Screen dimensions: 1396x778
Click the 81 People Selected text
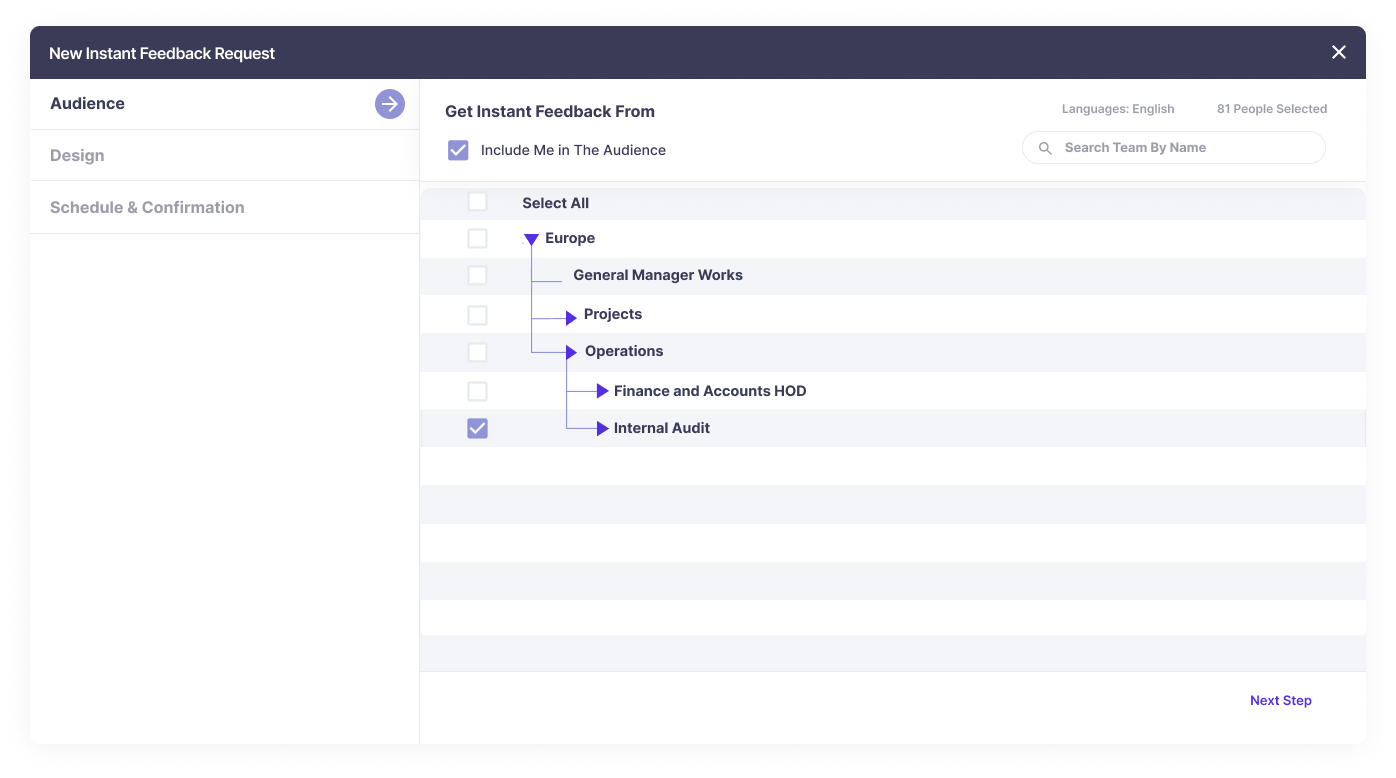pyautogui.click(x=1272, y=109)
